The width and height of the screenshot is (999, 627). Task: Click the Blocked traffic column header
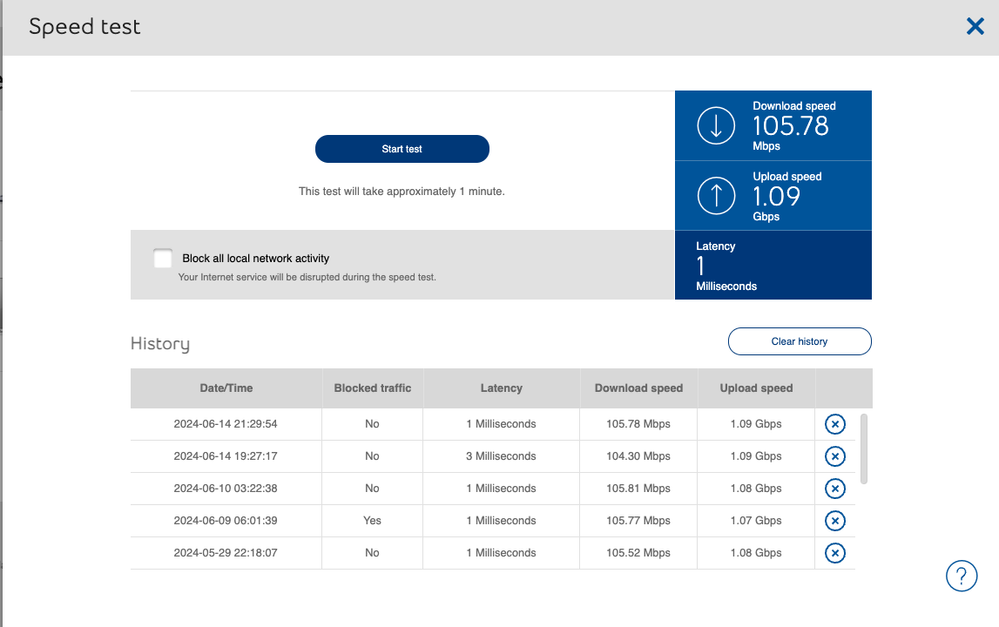point(372,388)
